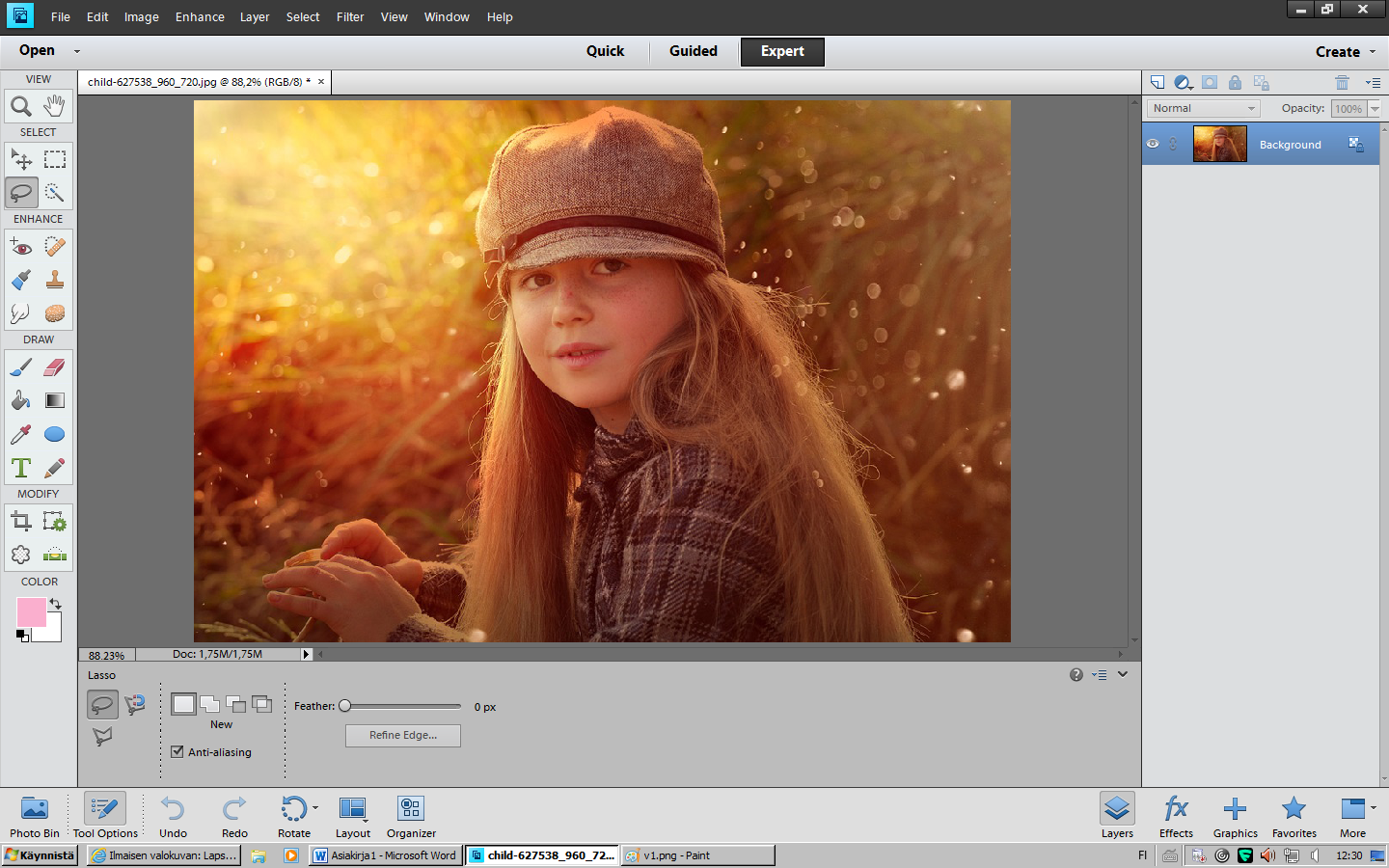Screen dimensions: 1389x868
Task: Uncheck the Anti-aliasing checkbox
Action: point(177,752)
